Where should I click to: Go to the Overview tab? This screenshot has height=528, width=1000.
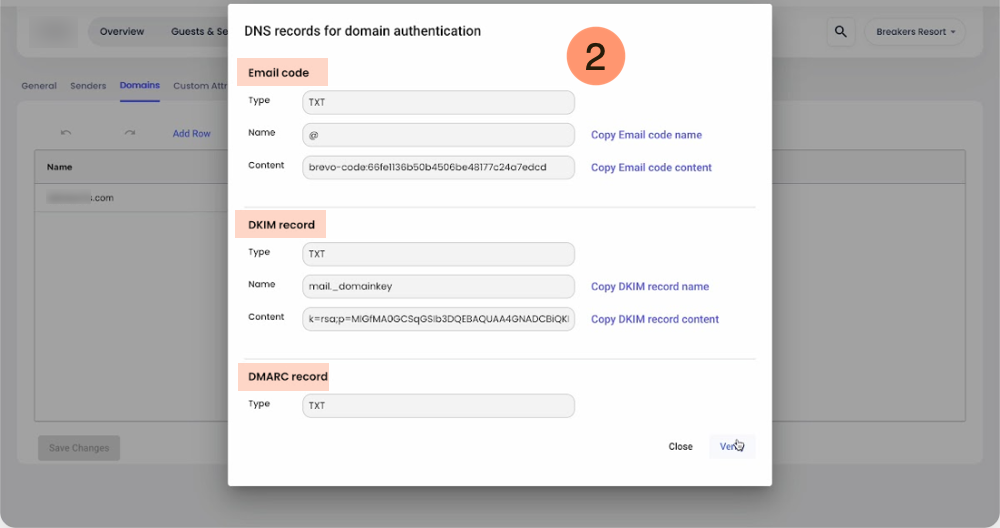[x=122, y=32]
